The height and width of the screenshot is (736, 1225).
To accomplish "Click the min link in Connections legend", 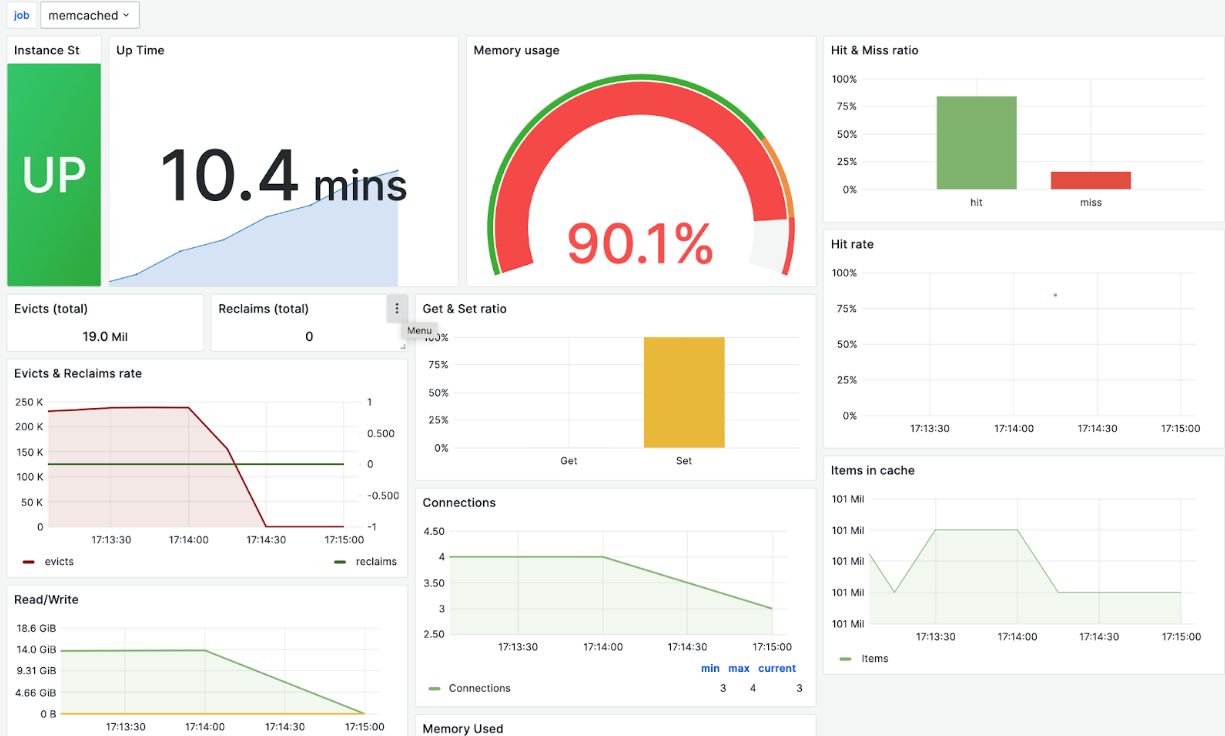I will click(x=711, y=668).
